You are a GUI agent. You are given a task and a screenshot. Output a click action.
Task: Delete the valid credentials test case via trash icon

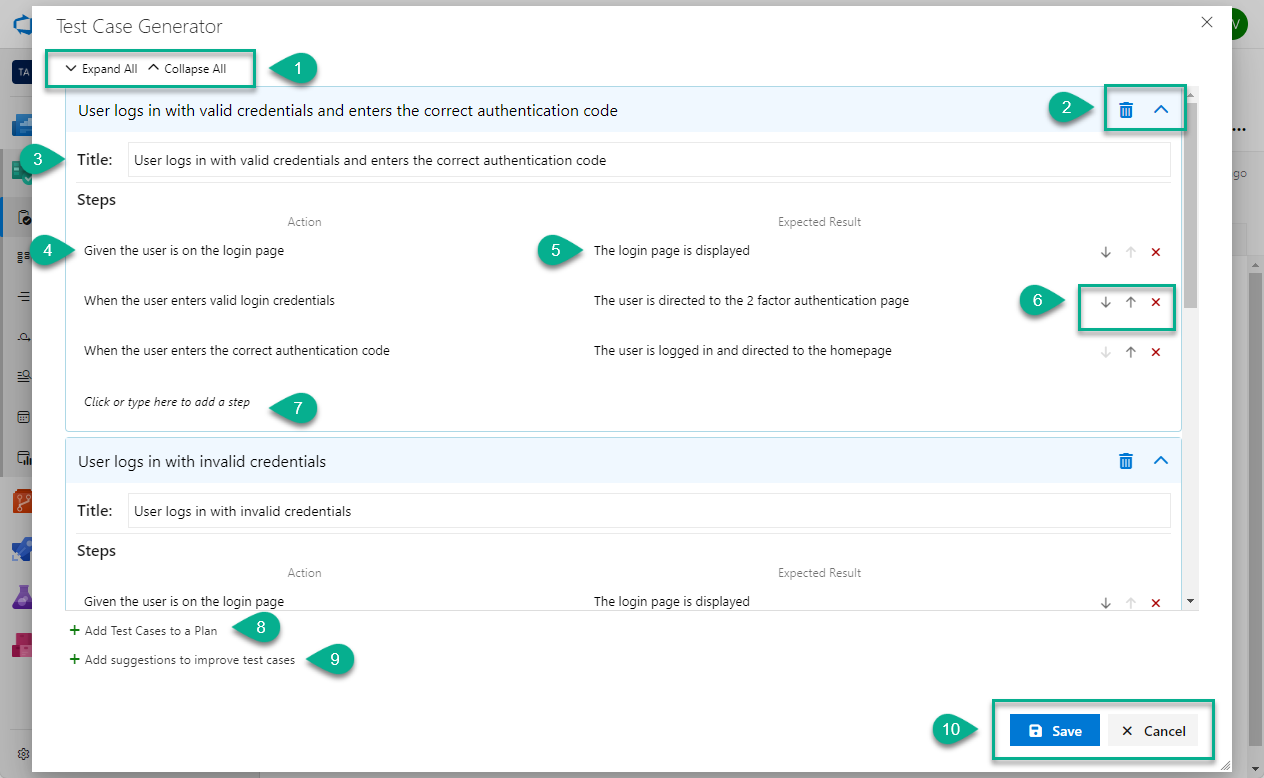1126,110
